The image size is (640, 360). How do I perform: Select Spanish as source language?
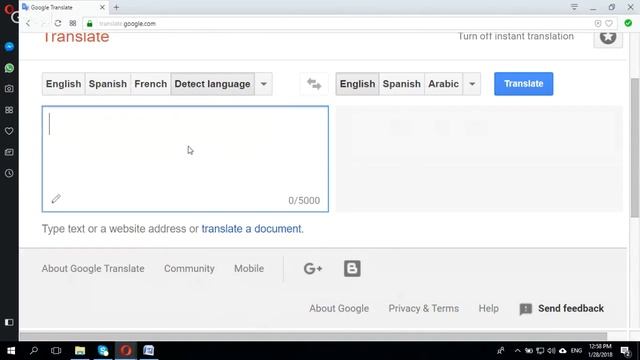coord(108,84)
